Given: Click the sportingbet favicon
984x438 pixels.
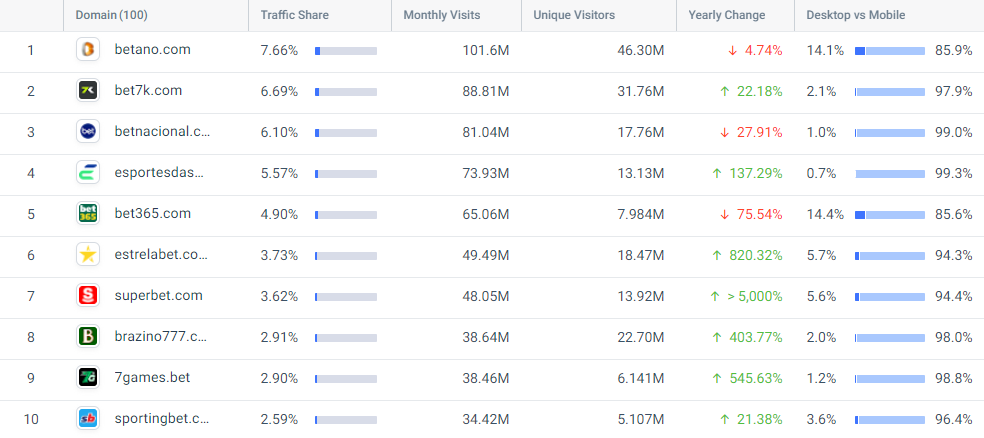Looking at the screenshot, I should coord(88,419).
